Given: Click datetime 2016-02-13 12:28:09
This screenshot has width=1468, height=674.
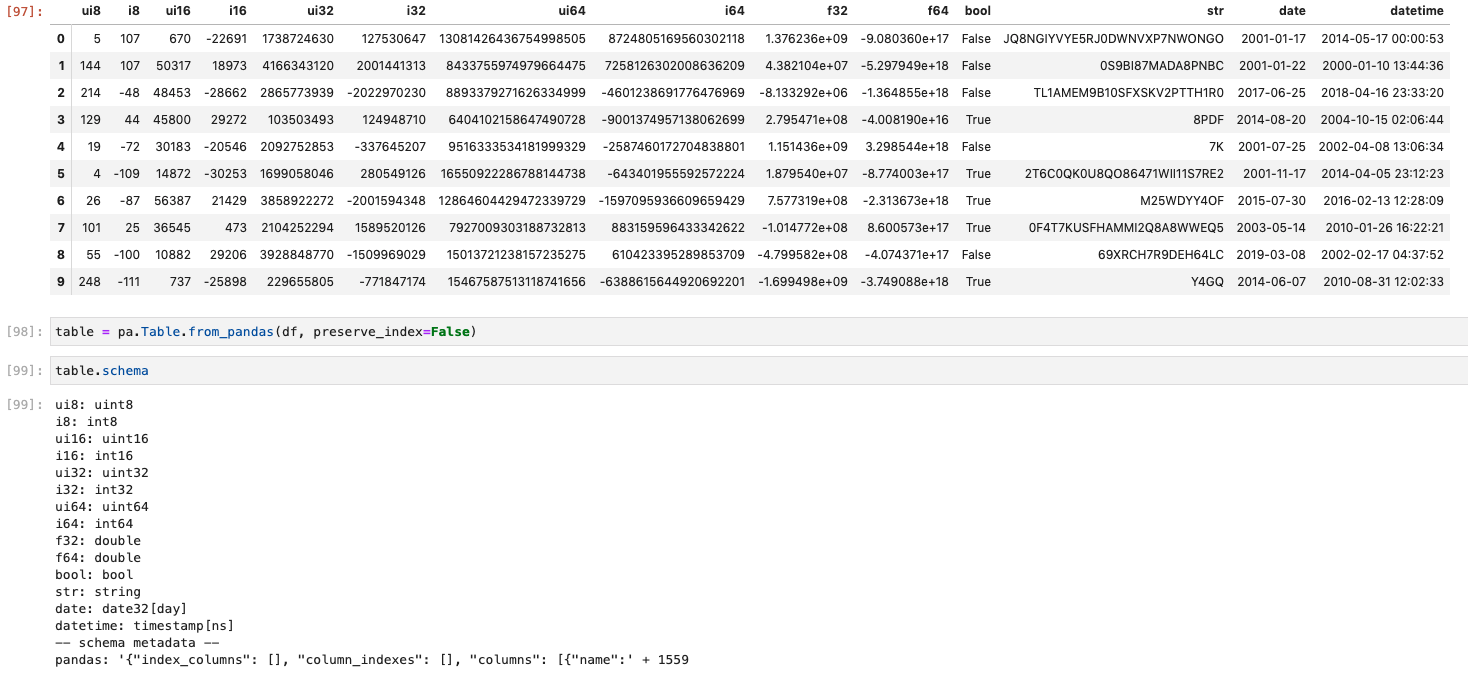Looking at the screenshot, I should coord(1382,200).
